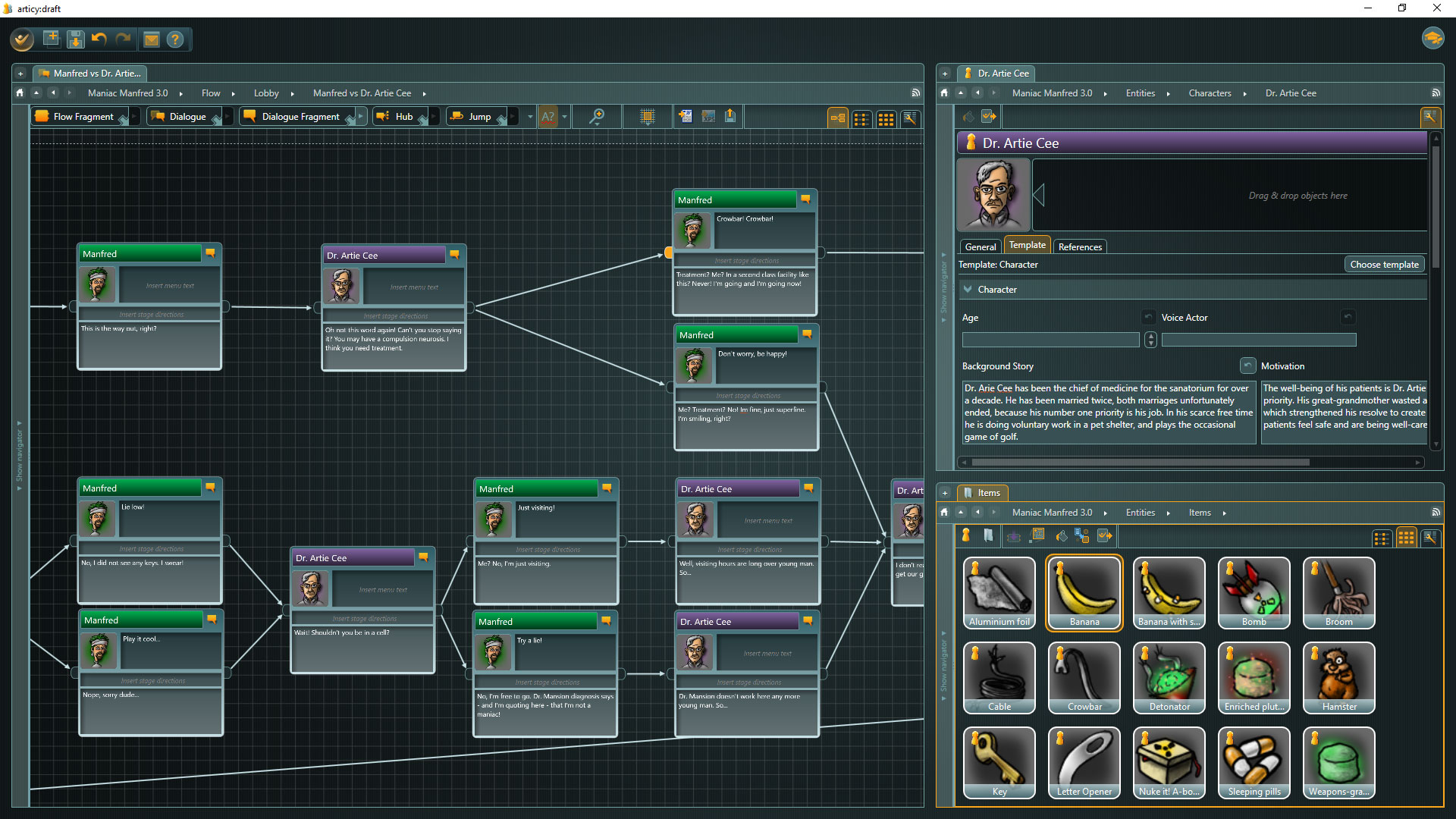Image resolution: width=1456 pixels, height=819 pixels.
Task: Select the Crowbar item thumbnail
Action: [x=1084, y=678]
